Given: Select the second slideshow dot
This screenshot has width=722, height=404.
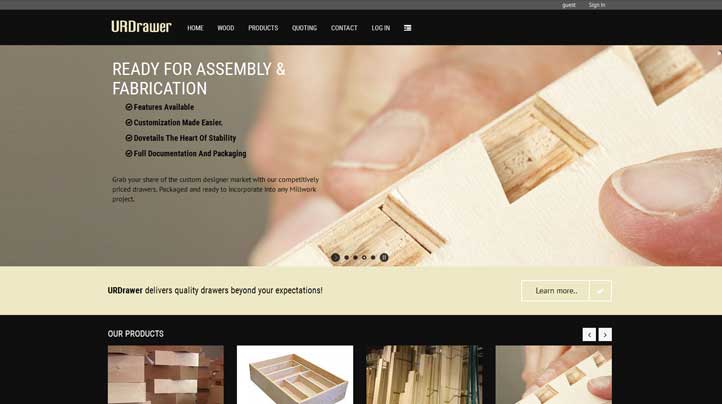Looking at the screenshot, I should pos(355,258).
